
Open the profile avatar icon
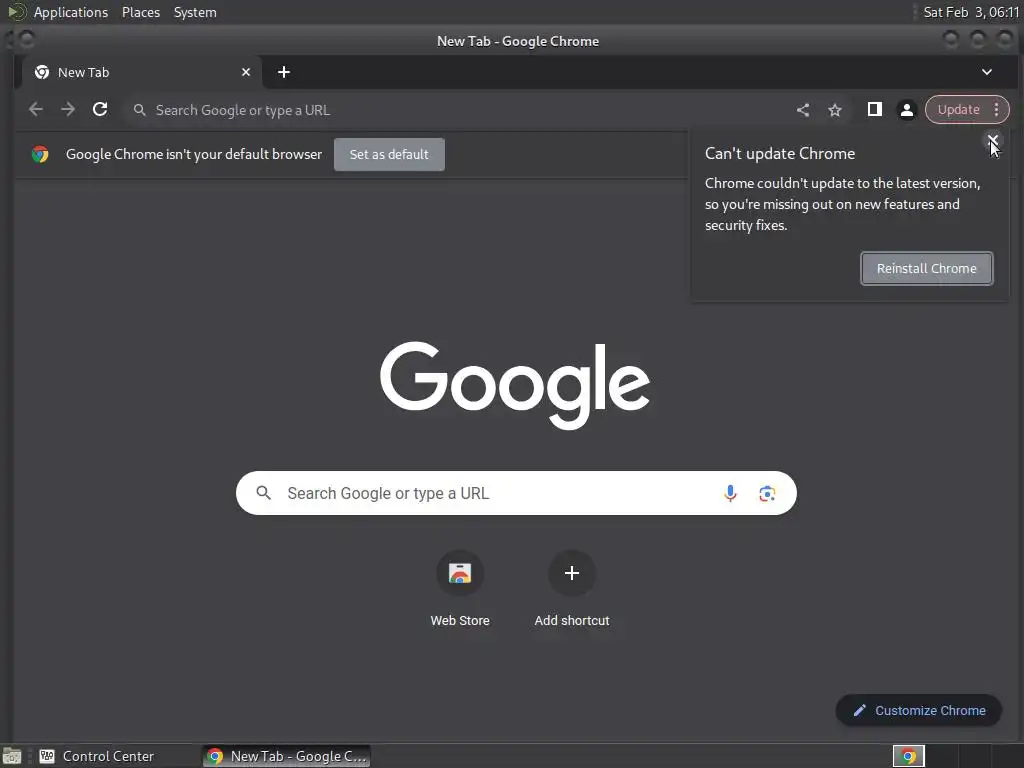click(906, 110)
